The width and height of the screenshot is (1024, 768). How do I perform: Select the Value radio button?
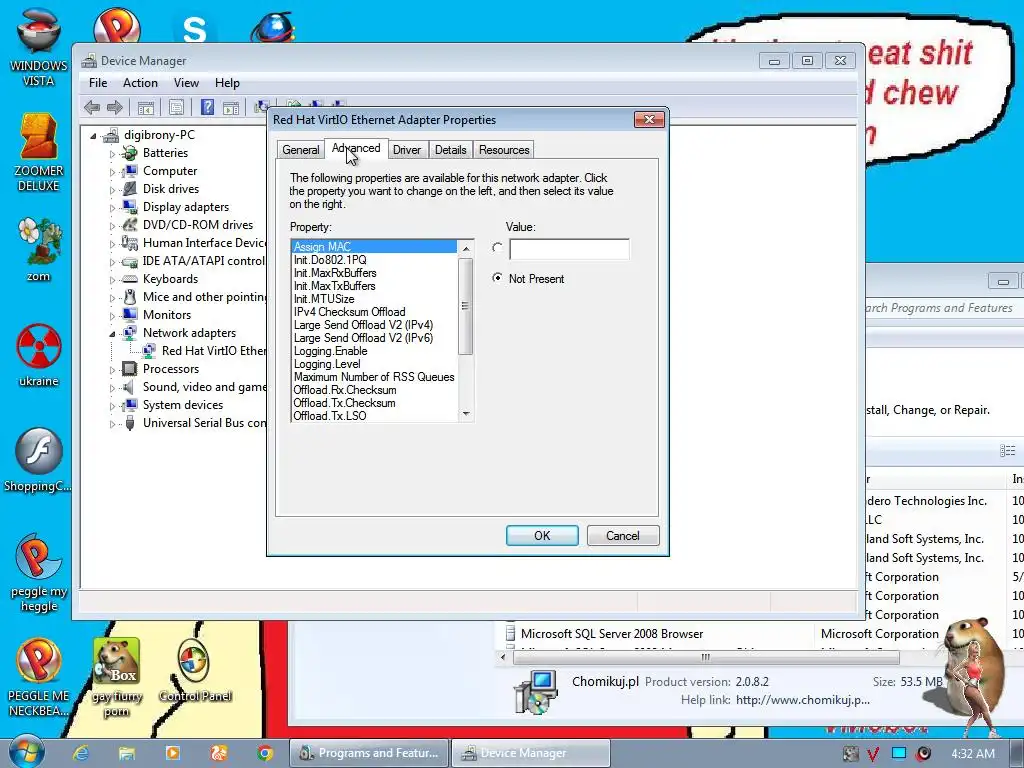(x=498, y=248)
